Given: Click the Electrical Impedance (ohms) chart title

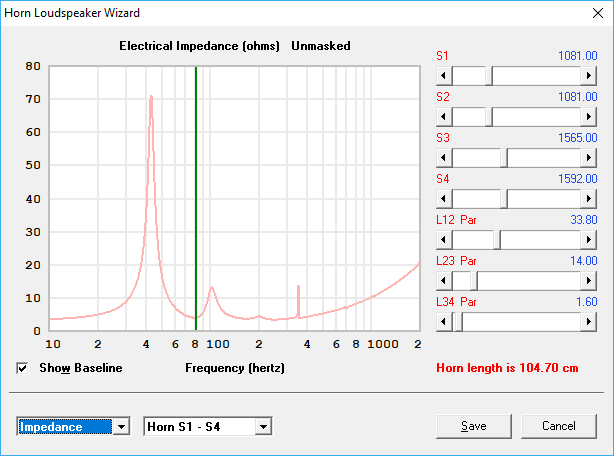Looking at the screenshot, I should click(x=199, y=46).
